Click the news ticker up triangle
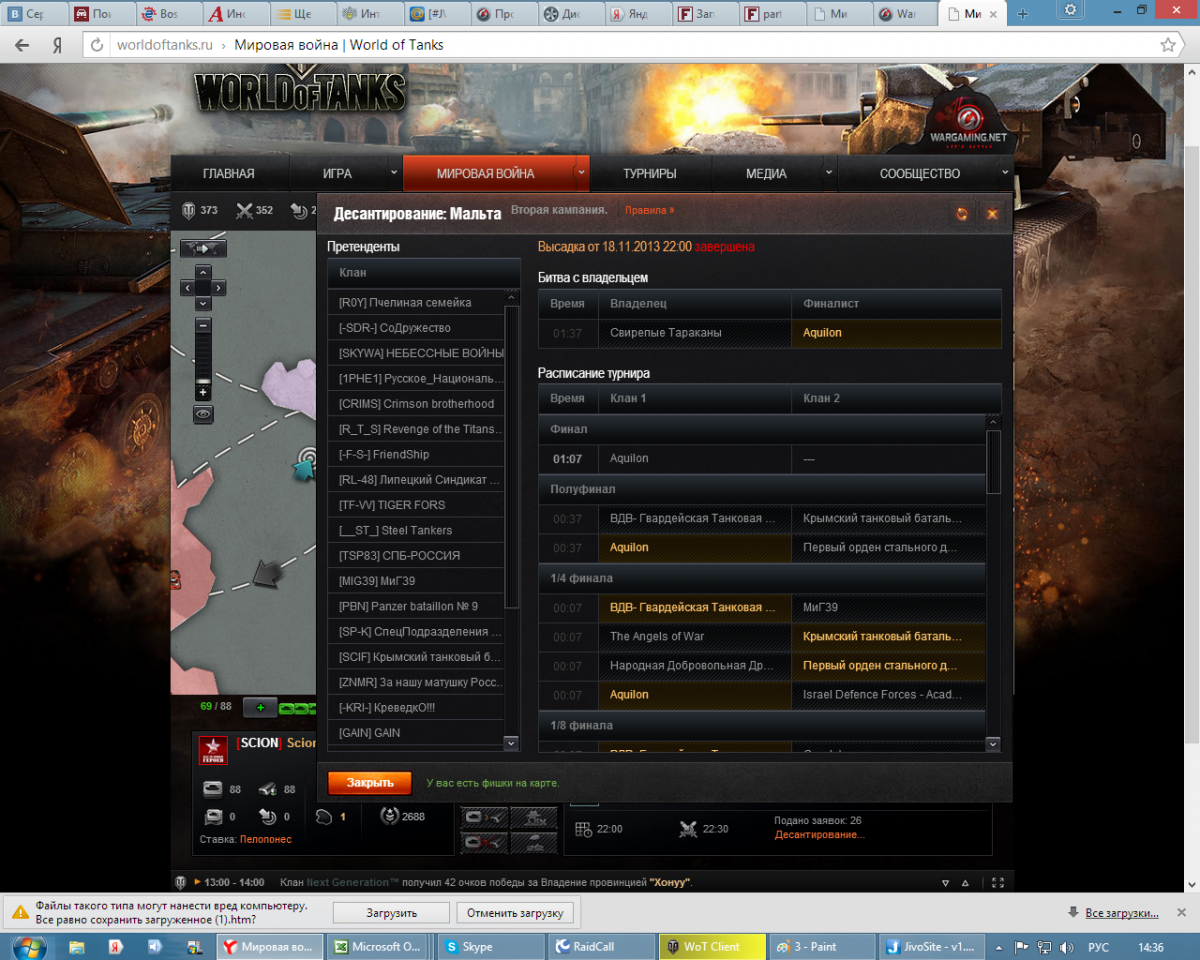The height and width of the screenshot is (960, 1200). (965, 883)
